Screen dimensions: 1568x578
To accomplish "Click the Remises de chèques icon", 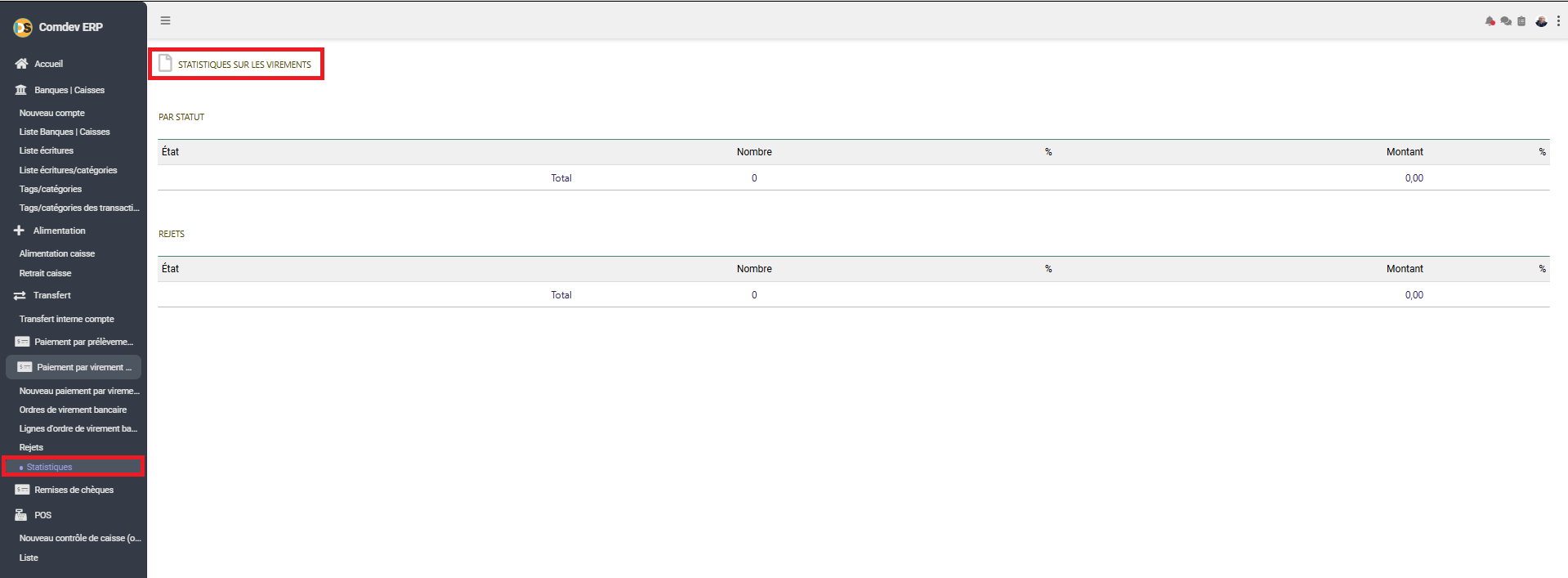I will [x=22, y=490].
